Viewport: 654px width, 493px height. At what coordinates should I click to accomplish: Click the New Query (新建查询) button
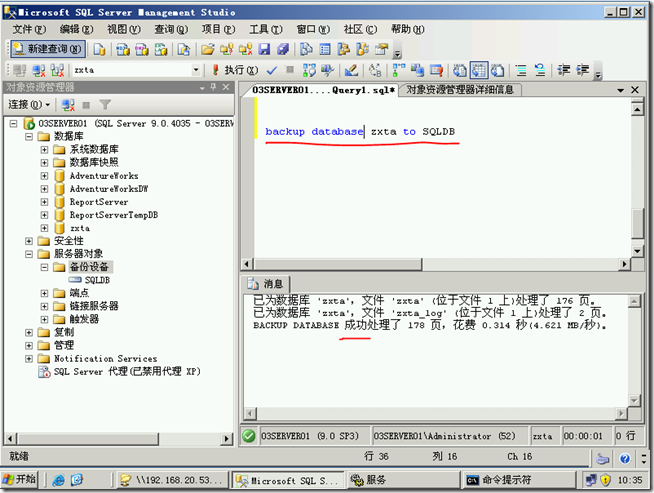pos(48,49)
